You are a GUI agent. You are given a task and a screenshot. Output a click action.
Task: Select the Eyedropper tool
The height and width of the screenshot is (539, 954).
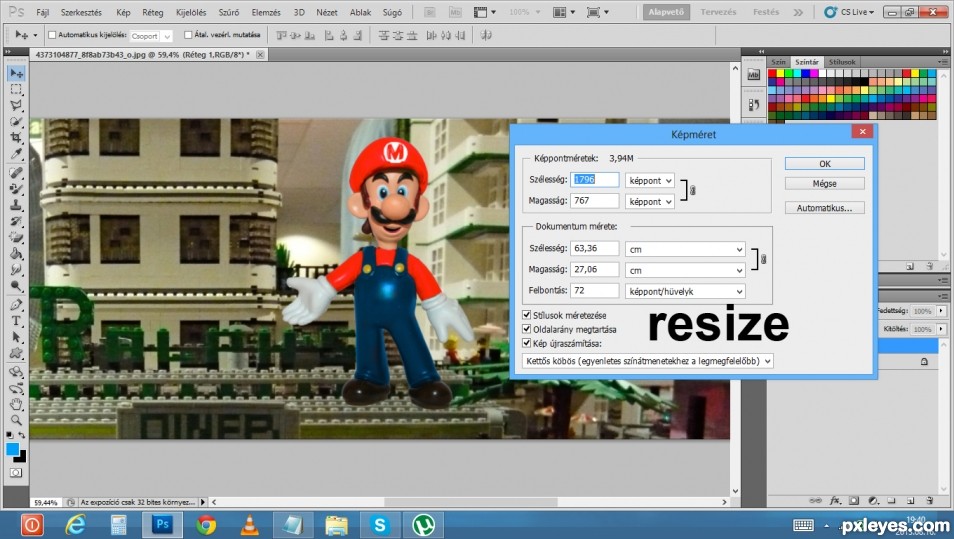coord(16,153)
